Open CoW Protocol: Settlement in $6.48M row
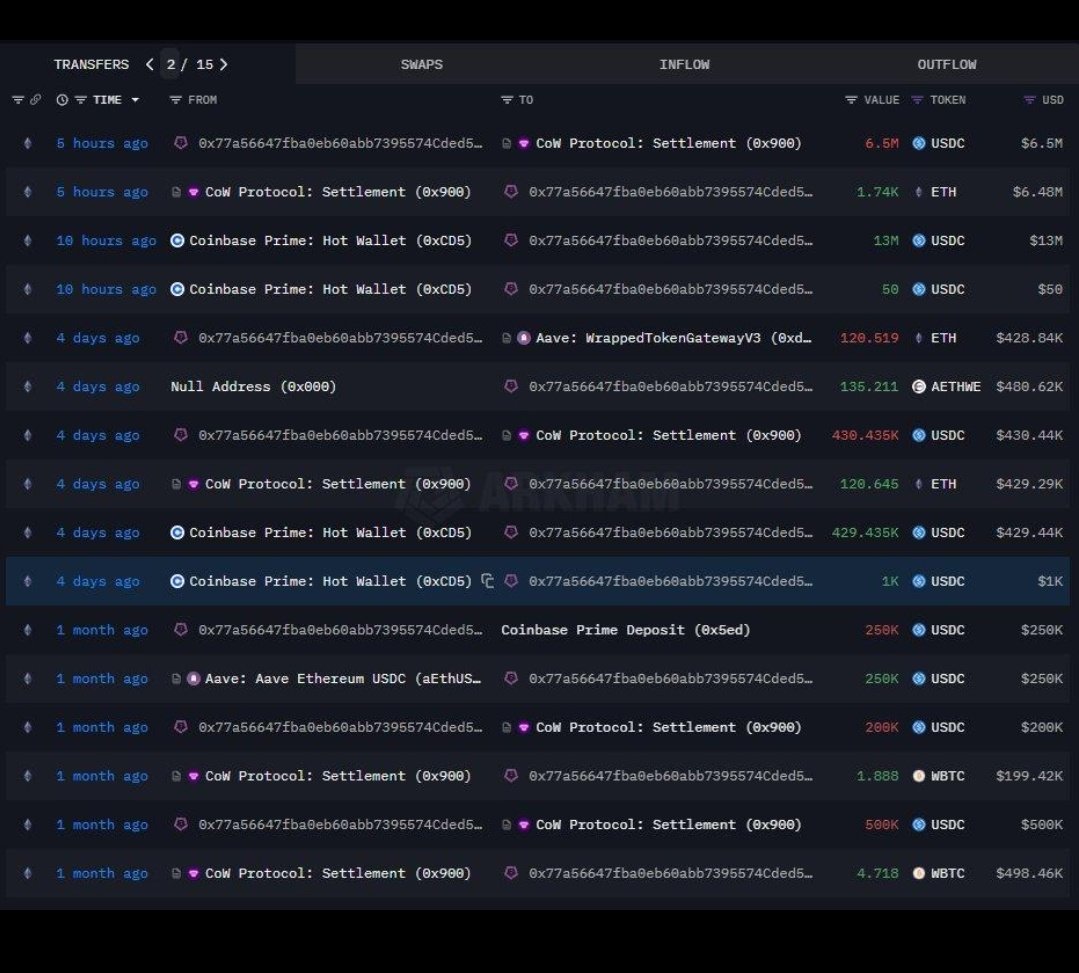The image size is (1079, 973). (x=338, y=192)
